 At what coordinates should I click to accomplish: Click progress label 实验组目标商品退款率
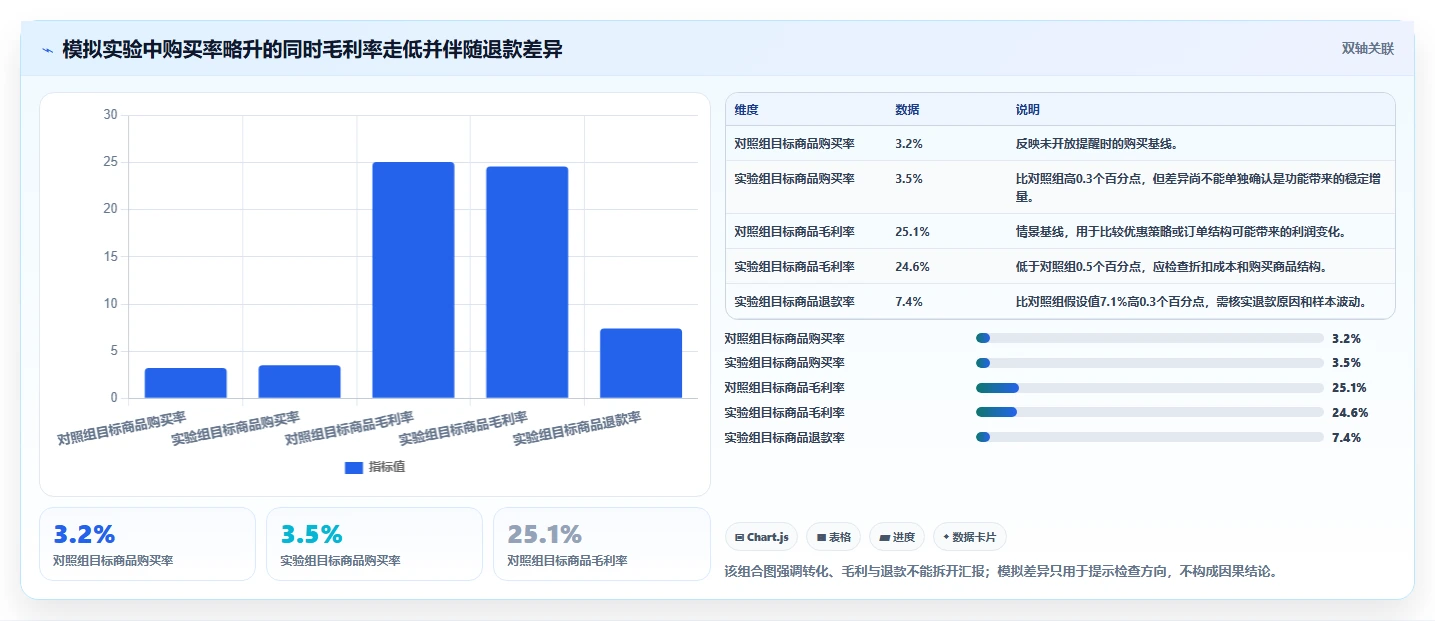click(785, 437)
